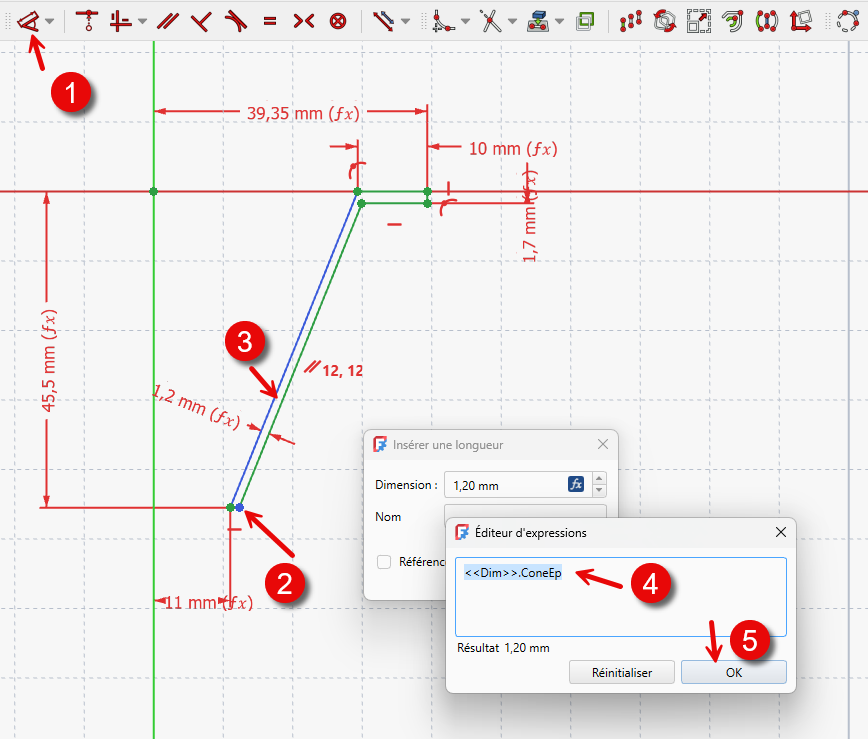Image resolution: width=868 pixels, height=739 pixels.
Task: Click the fx expression button in Dimension field
Action: click(x=576, y=485)
